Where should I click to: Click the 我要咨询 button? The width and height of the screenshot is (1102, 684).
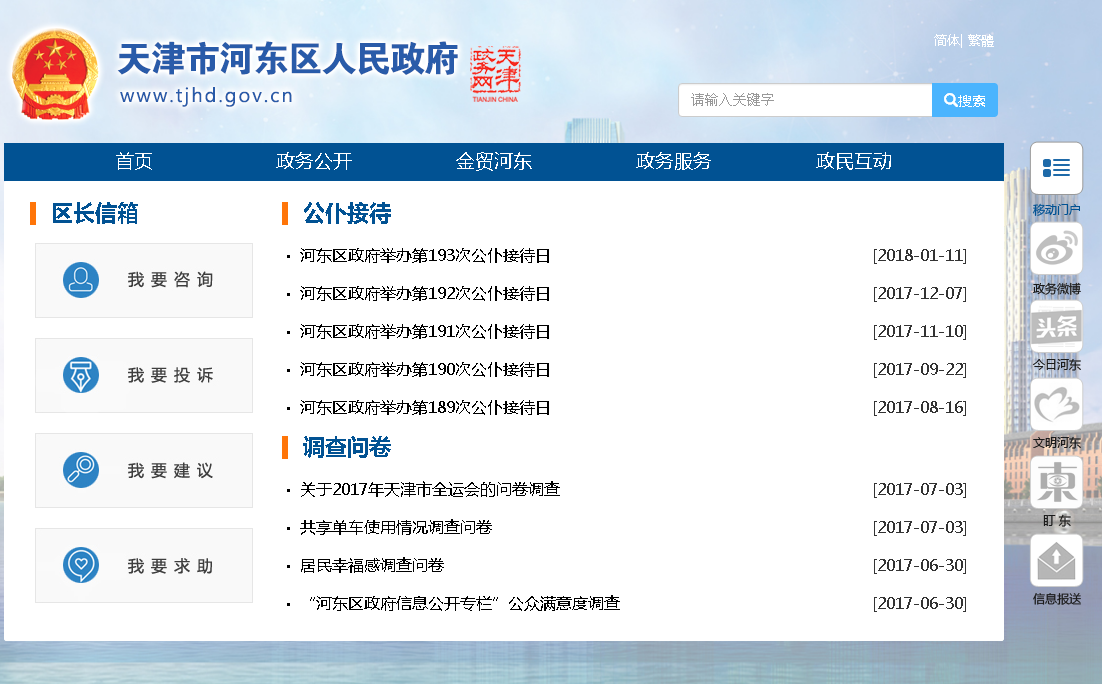click(144, 280)
